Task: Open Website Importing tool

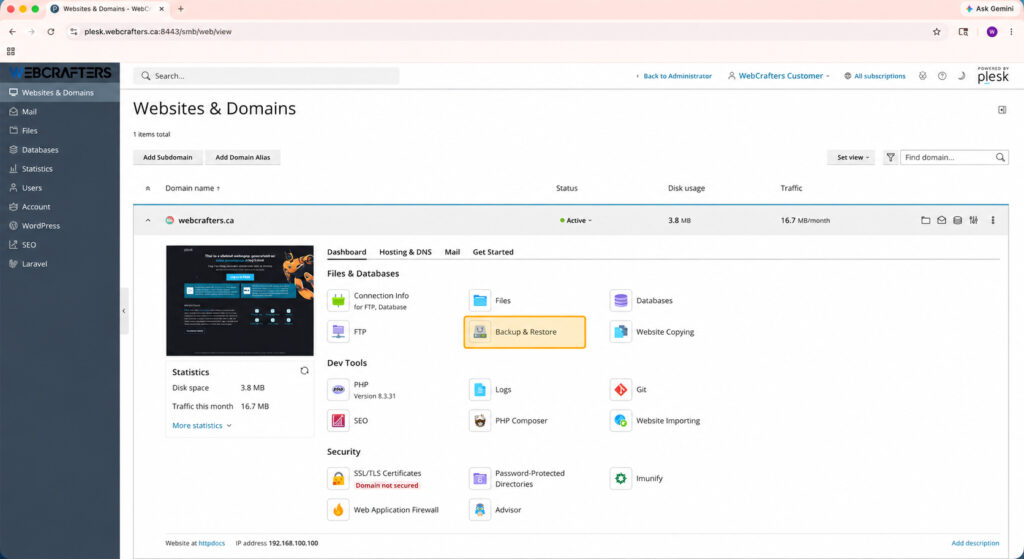Action: point(655,421)
